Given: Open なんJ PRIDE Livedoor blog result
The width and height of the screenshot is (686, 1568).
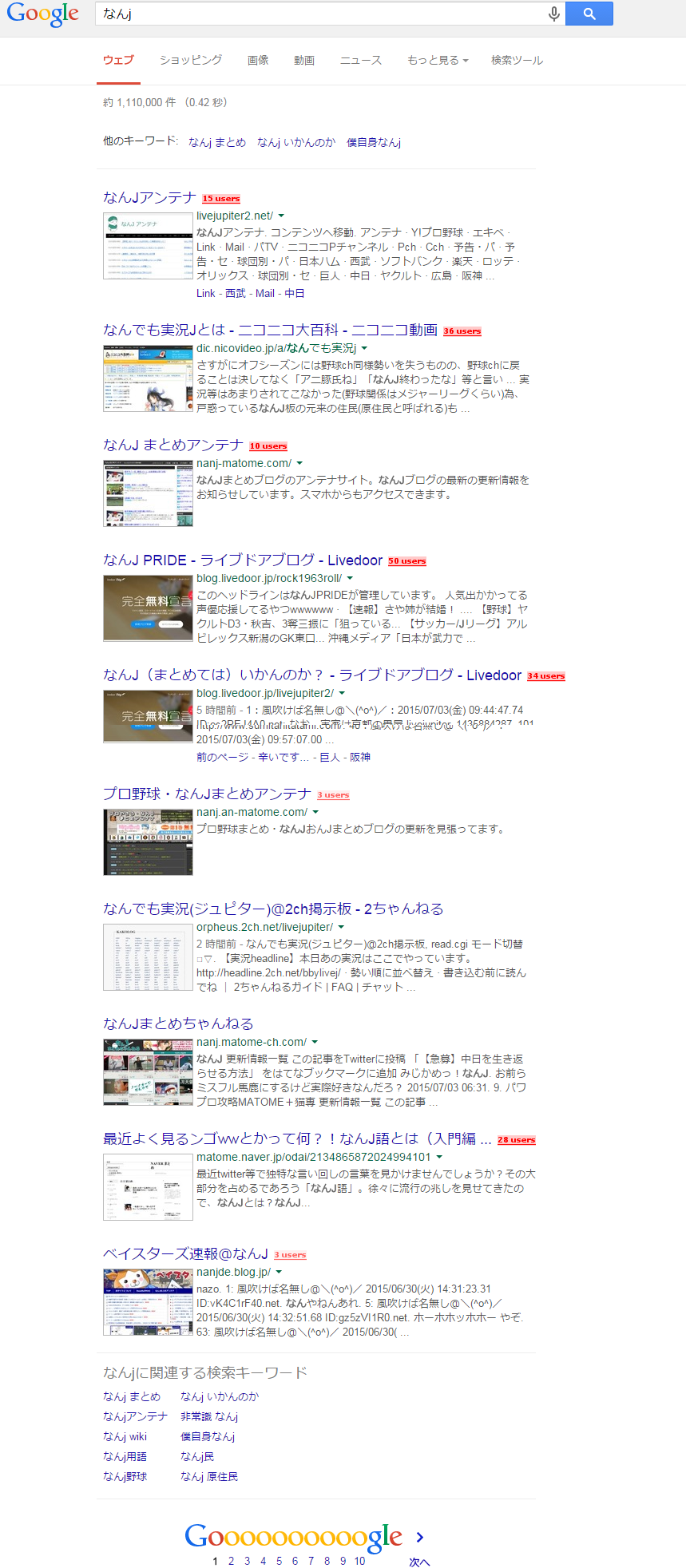Looking at the screenshot, I should tap(243, 560).
